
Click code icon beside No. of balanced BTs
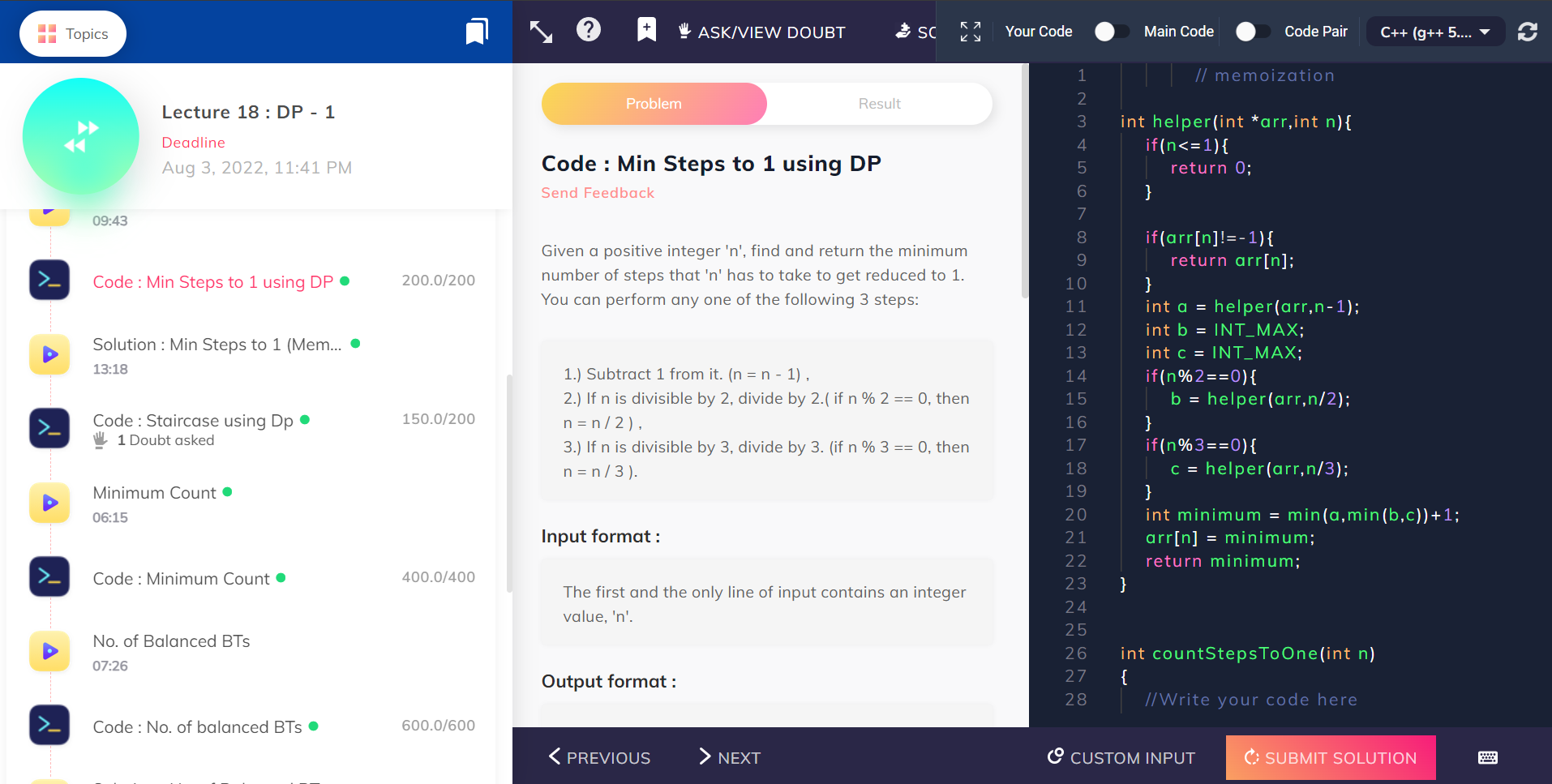pyautogui.click(x=49, y=725)
